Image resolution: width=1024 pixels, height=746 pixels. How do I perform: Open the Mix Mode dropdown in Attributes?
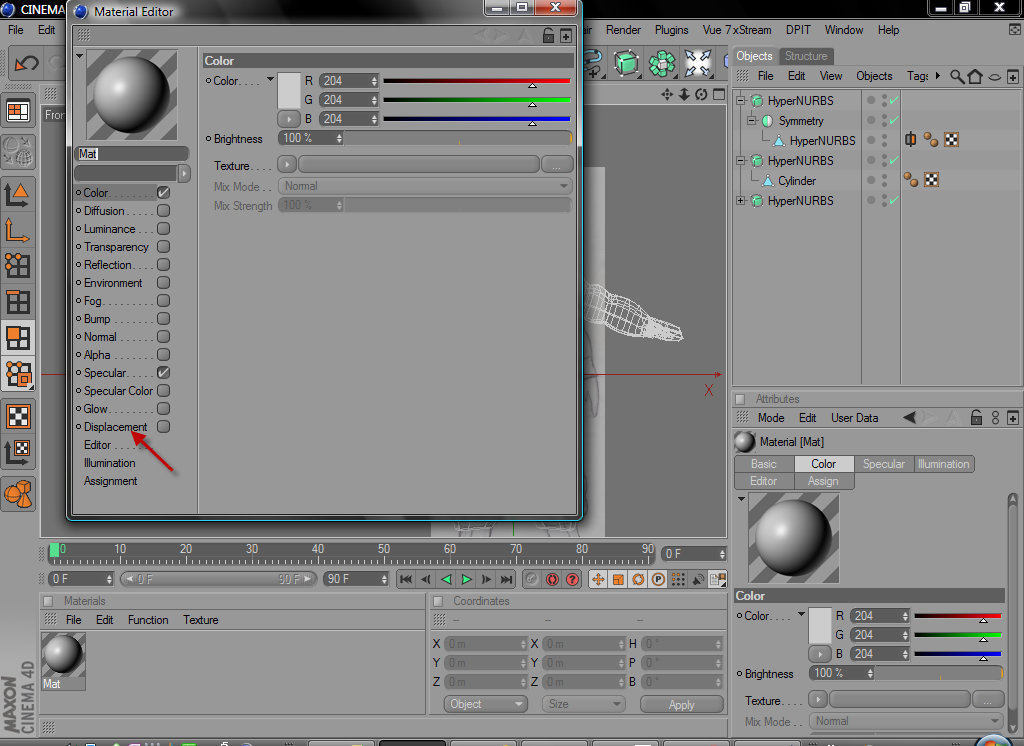(x=906, y=721)
